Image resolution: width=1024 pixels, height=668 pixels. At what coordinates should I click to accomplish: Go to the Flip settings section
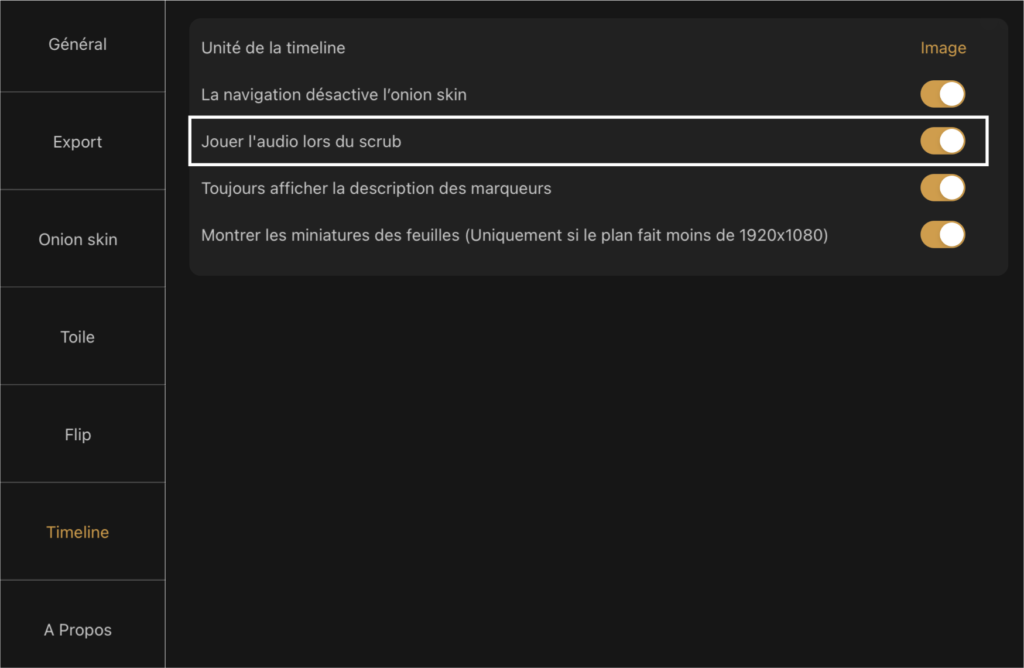click(x=78, y=434)
